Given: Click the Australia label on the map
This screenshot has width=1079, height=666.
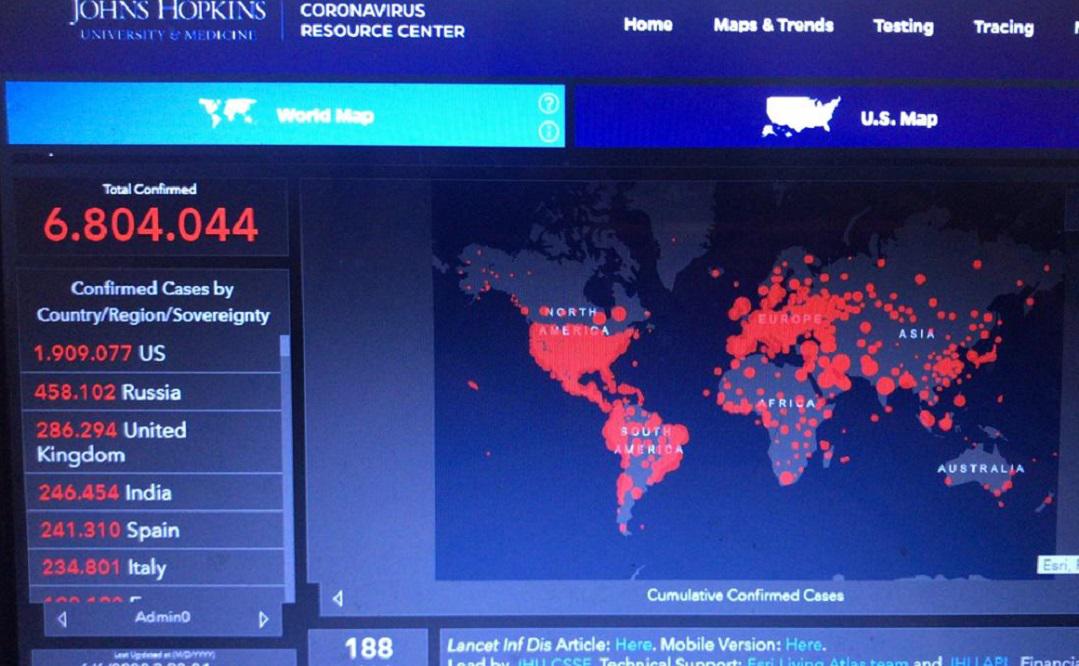Looking at the screenshot, I should coord(981,469).
